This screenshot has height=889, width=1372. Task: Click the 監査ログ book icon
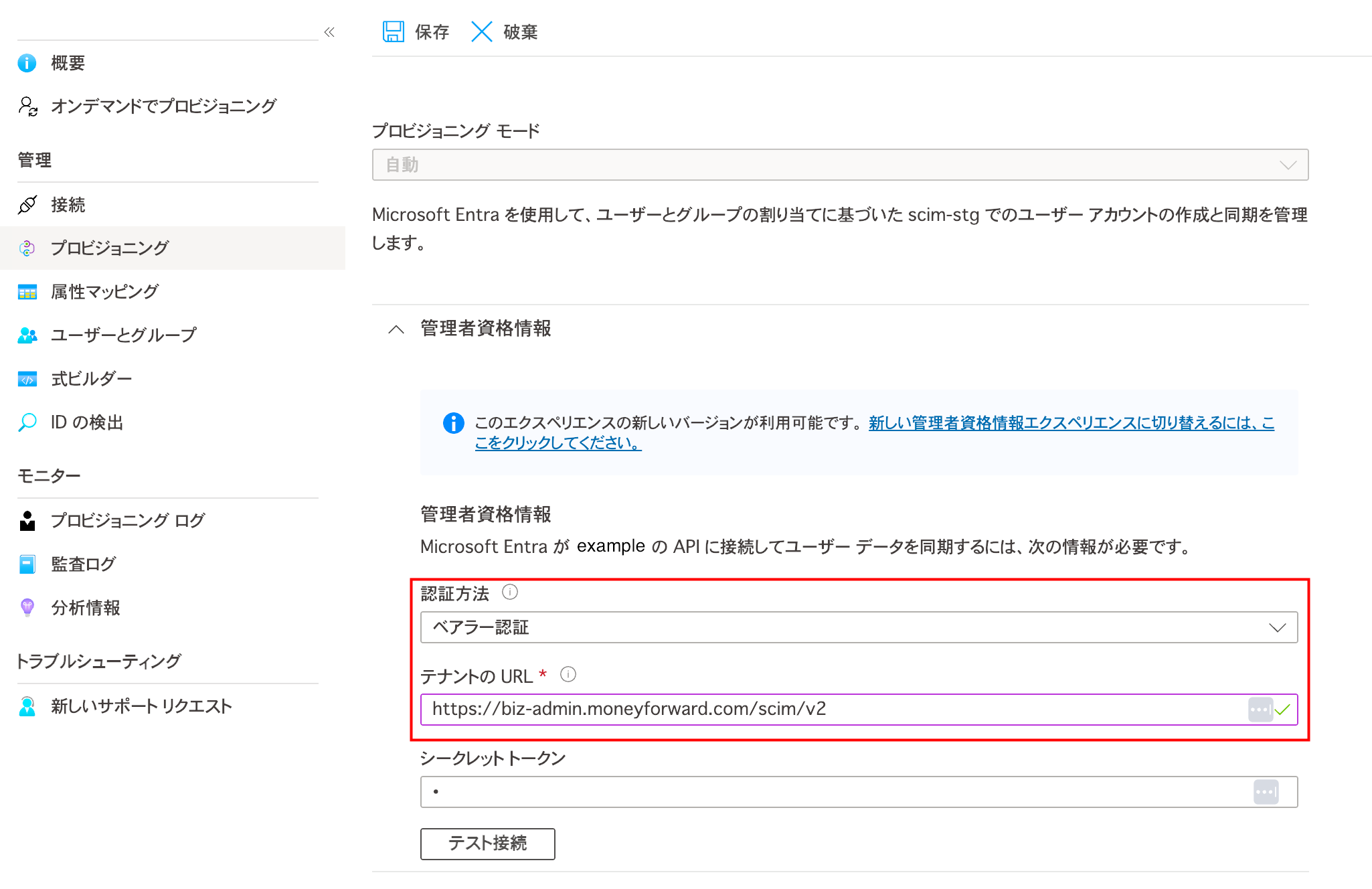point(27,564)
